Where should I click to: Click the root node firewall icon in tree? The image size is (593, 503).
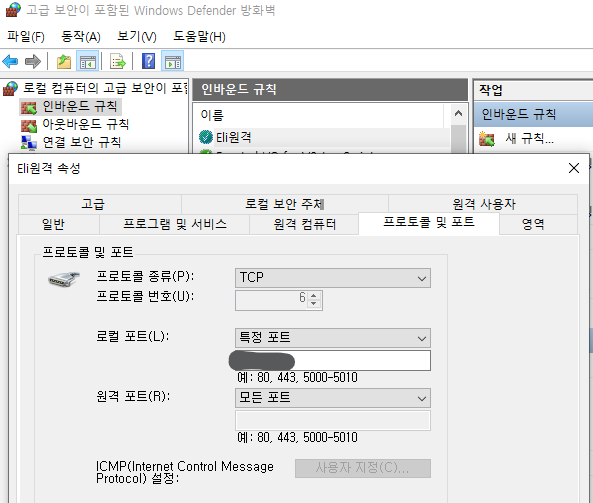[10, 88]
